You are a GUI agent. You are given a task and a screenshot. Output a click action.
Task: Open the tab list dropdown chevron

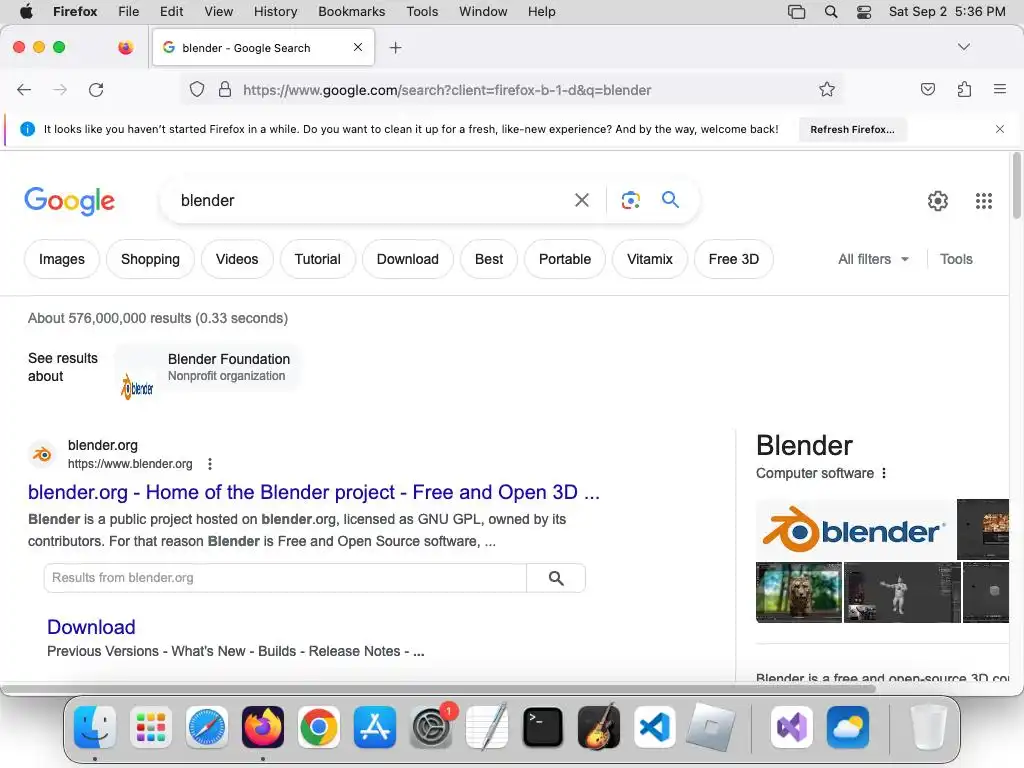[963, 47]
